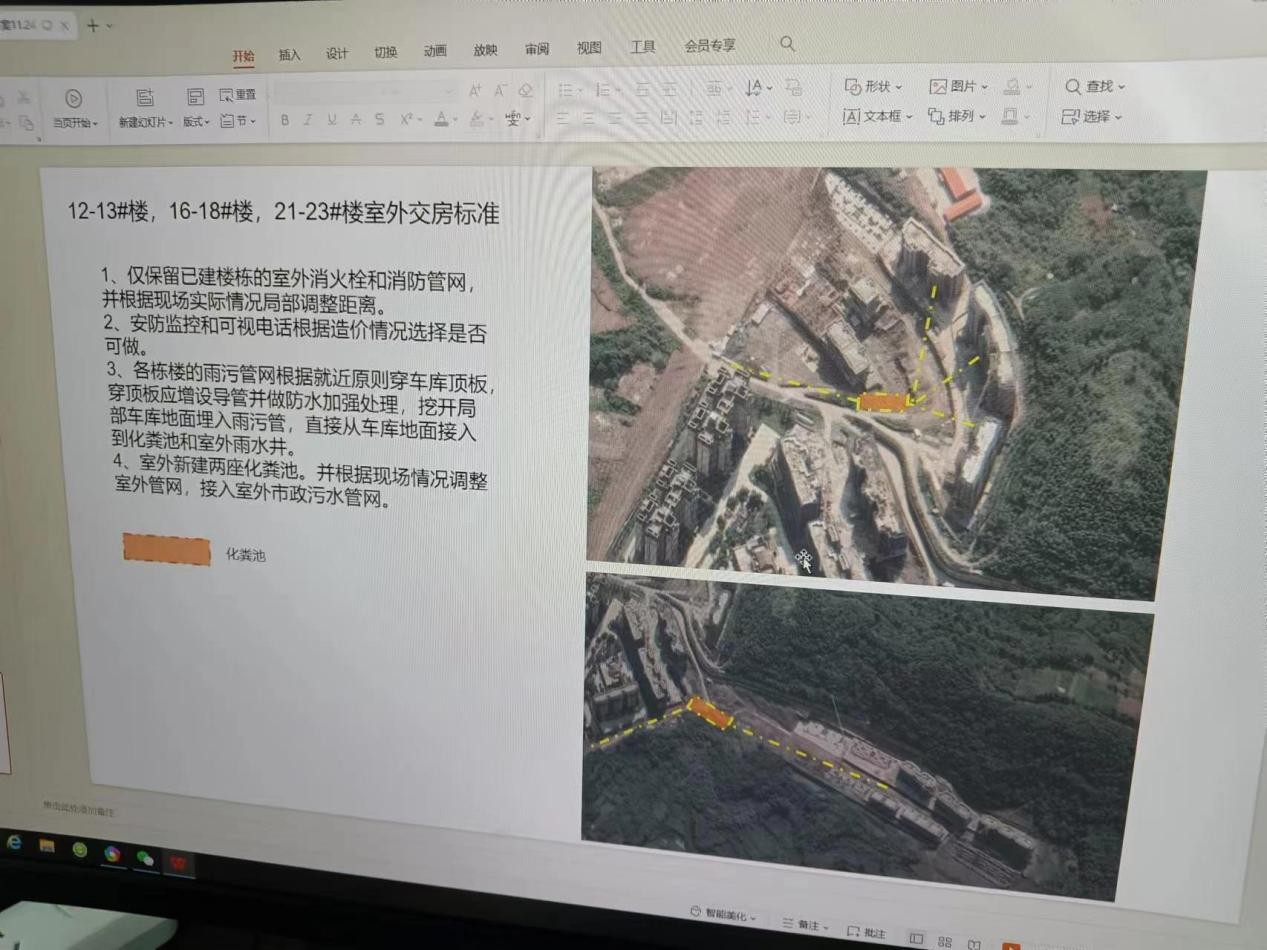1267x950 pixels.
Task: Click the font color A icon
Action: (441, 119)
